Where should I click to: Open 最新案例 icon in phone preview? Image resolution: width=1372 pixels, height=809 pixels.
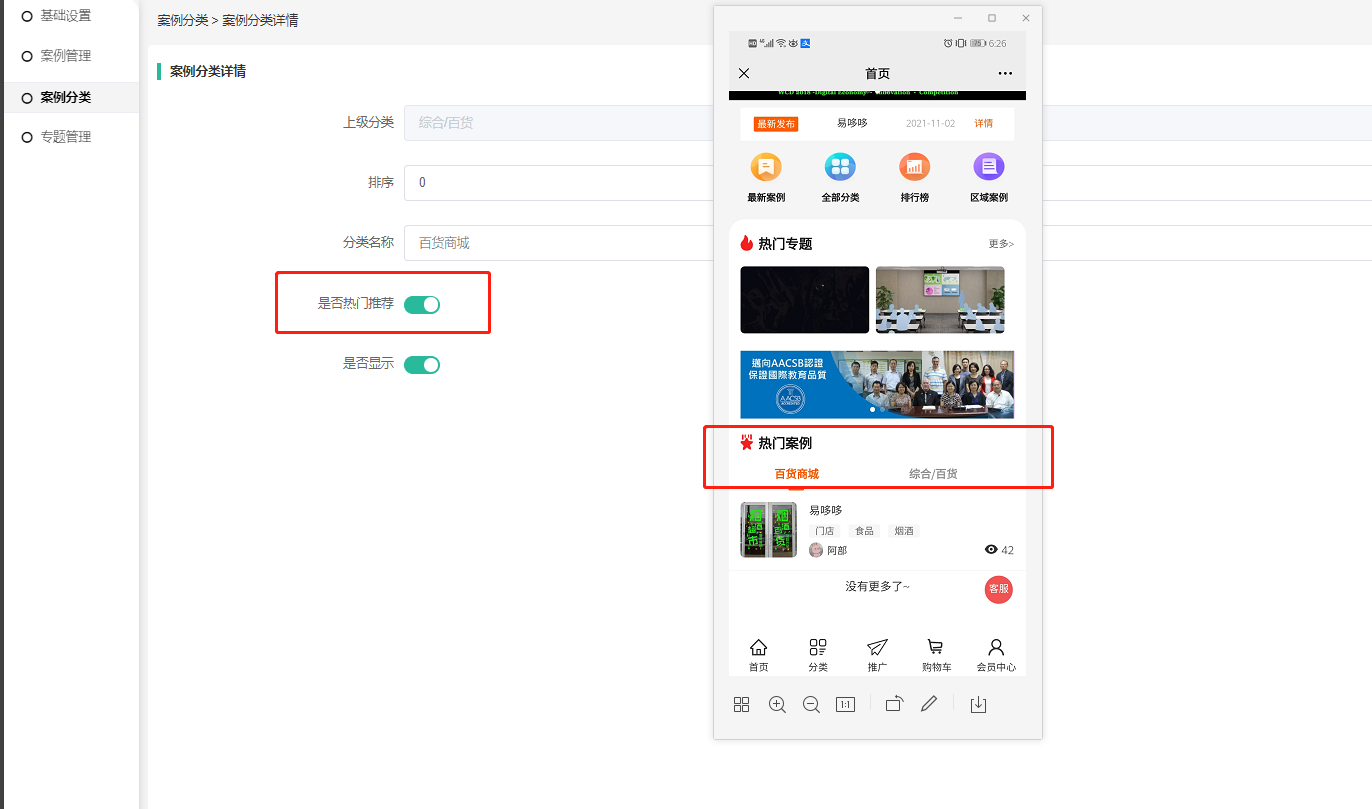click(766, 168)
